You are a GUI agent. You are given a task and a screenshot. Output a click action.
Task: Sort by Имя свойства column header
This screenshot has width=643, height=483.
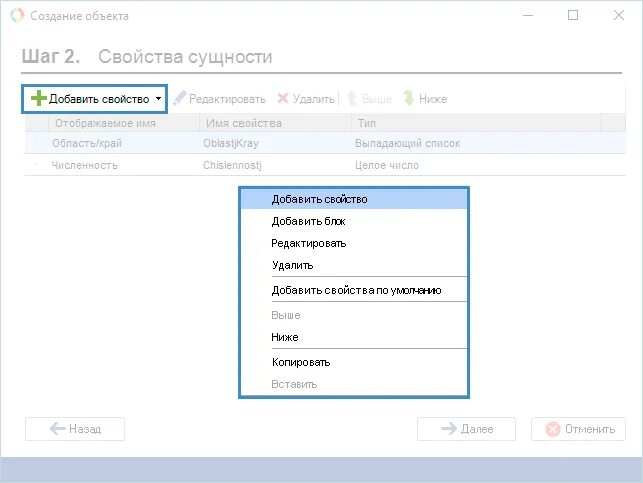(x=275, y=123)
